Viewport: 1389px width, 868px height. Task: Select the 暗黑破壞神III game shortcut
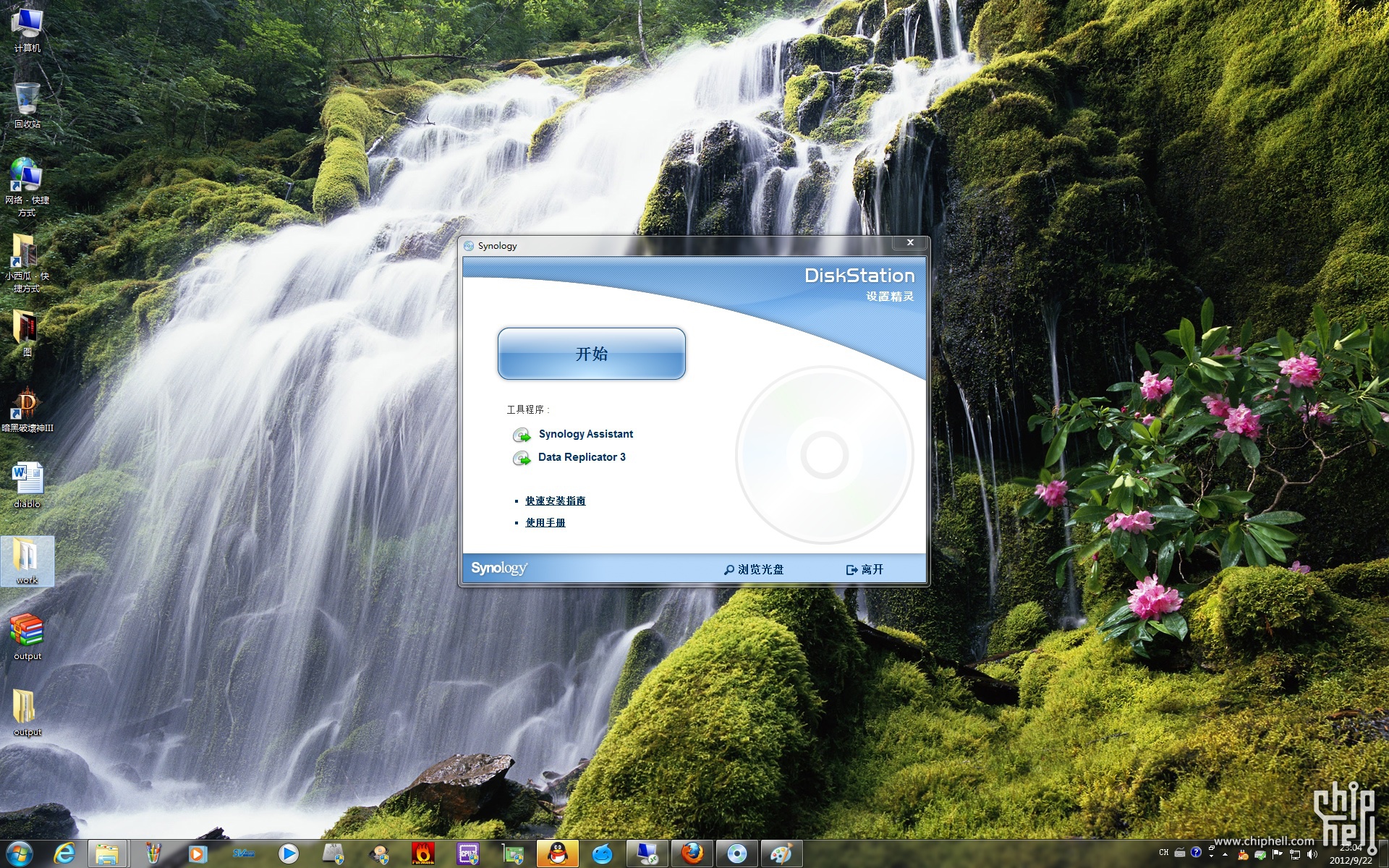[27, 409]
